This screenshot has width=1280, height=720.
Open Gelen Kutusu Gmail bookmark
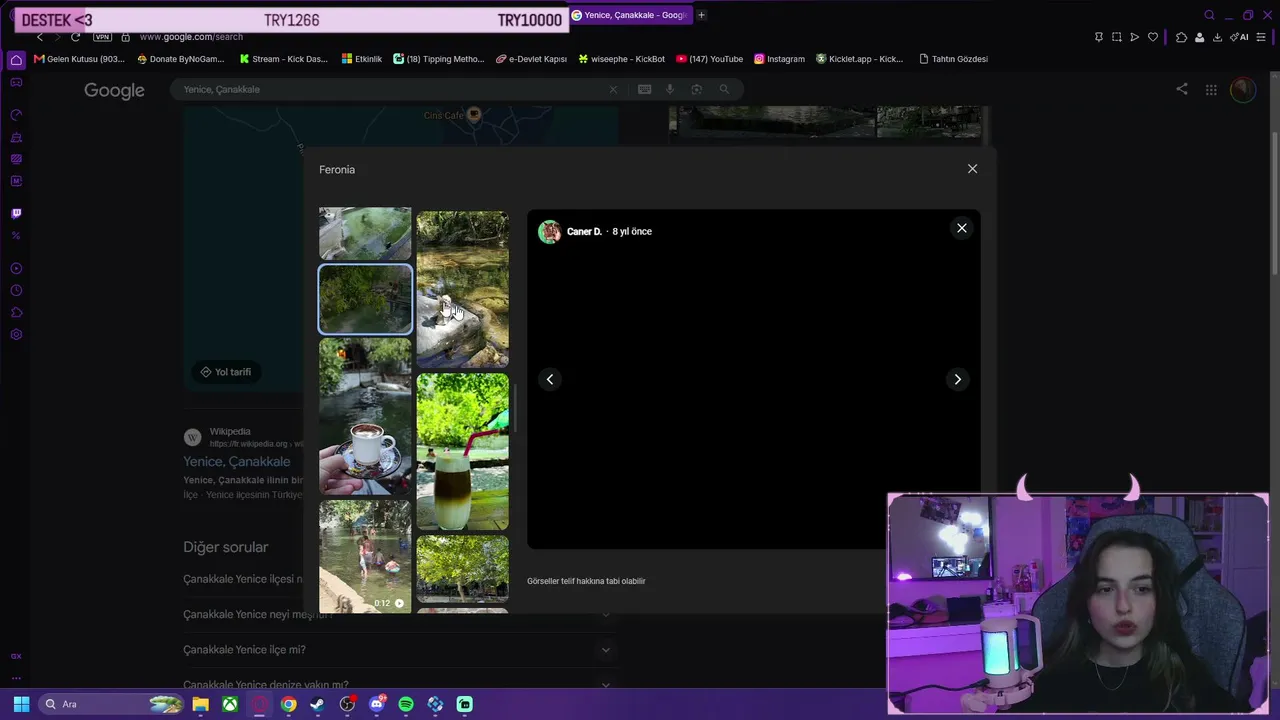pyautogui.click(x=79, y=59)
